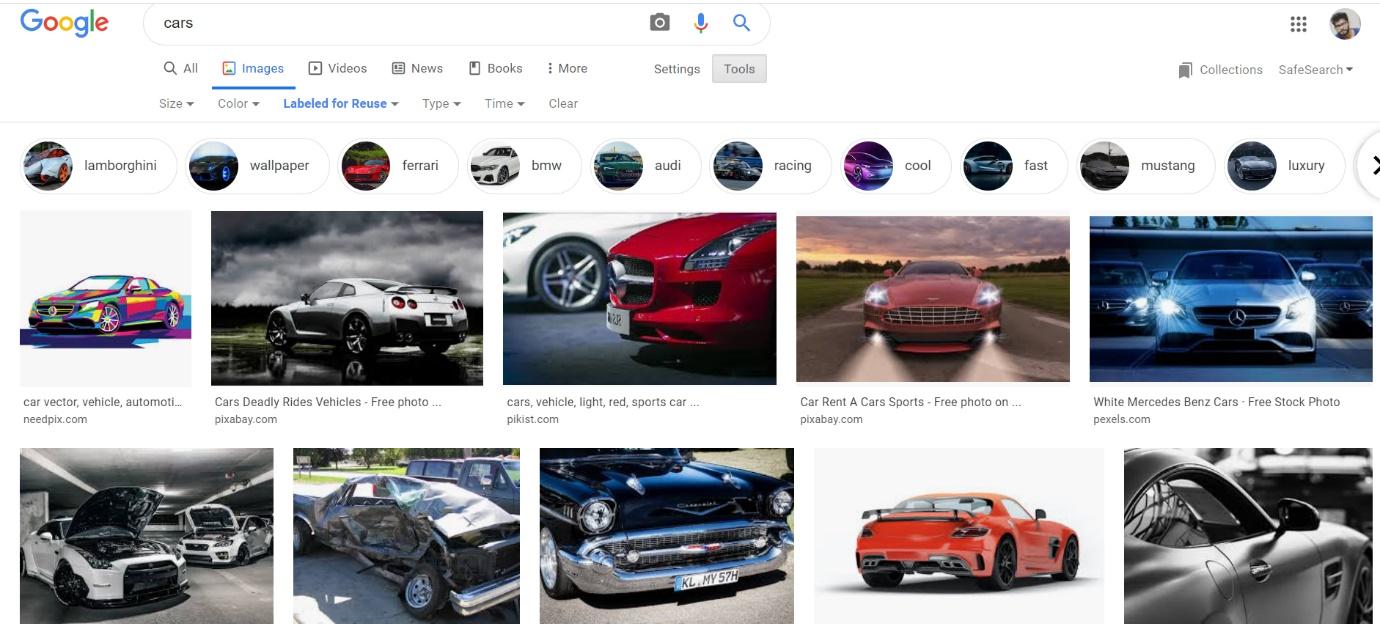This screenshot has width=1380, height=629.
Task: Select the lamborghini suggestion chip
Action: (x=98, y=166)
